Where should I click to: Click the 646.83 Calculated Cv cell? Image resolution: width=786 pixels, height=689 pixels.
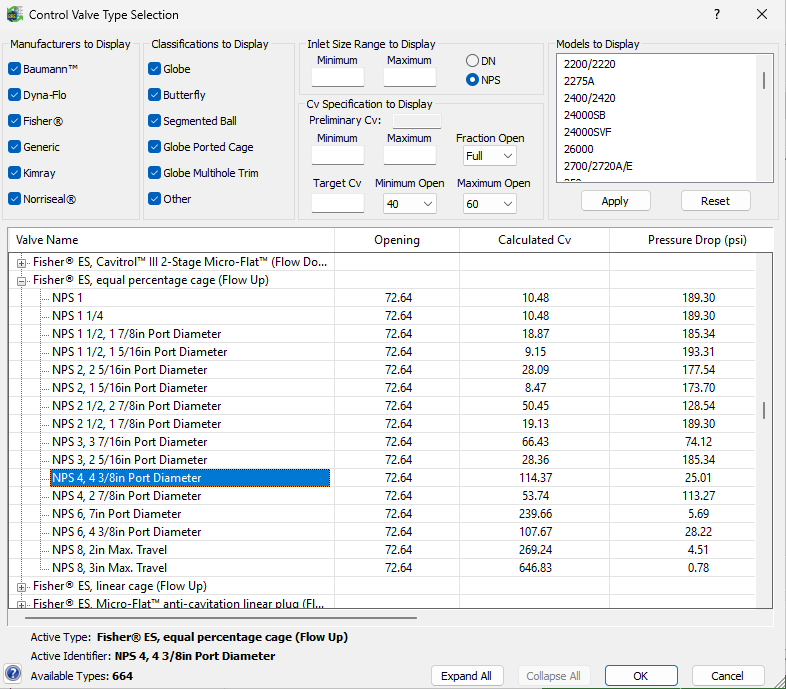tap(535, 568)
